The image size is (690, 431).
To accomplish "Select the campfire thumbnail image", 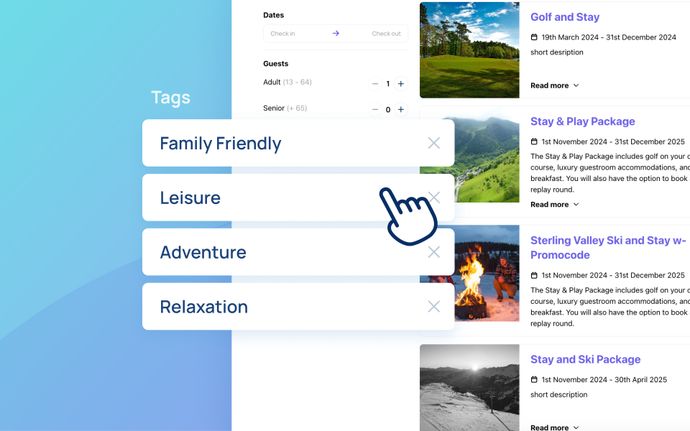I will 470,273.
